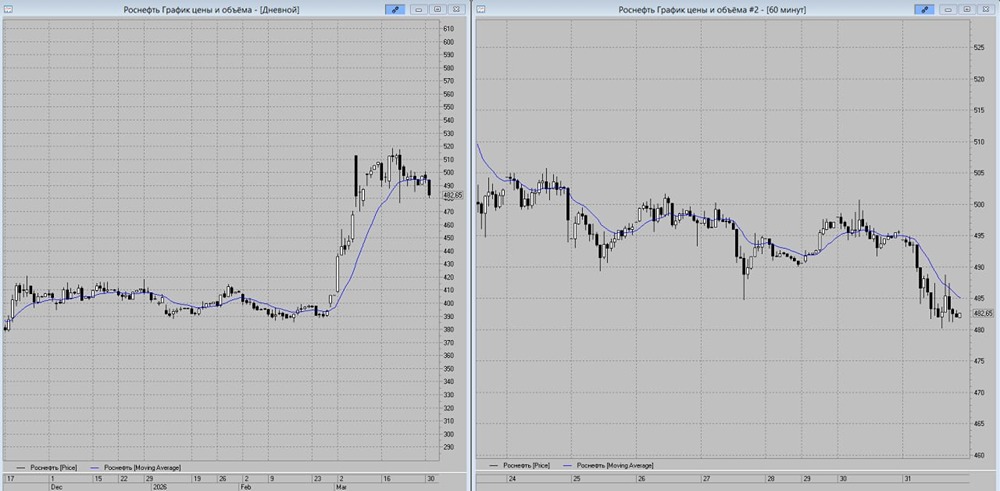Click date '31' on the 60-minute time axis
Viewport: 1000px width, 491px height.
click(908, 478)
